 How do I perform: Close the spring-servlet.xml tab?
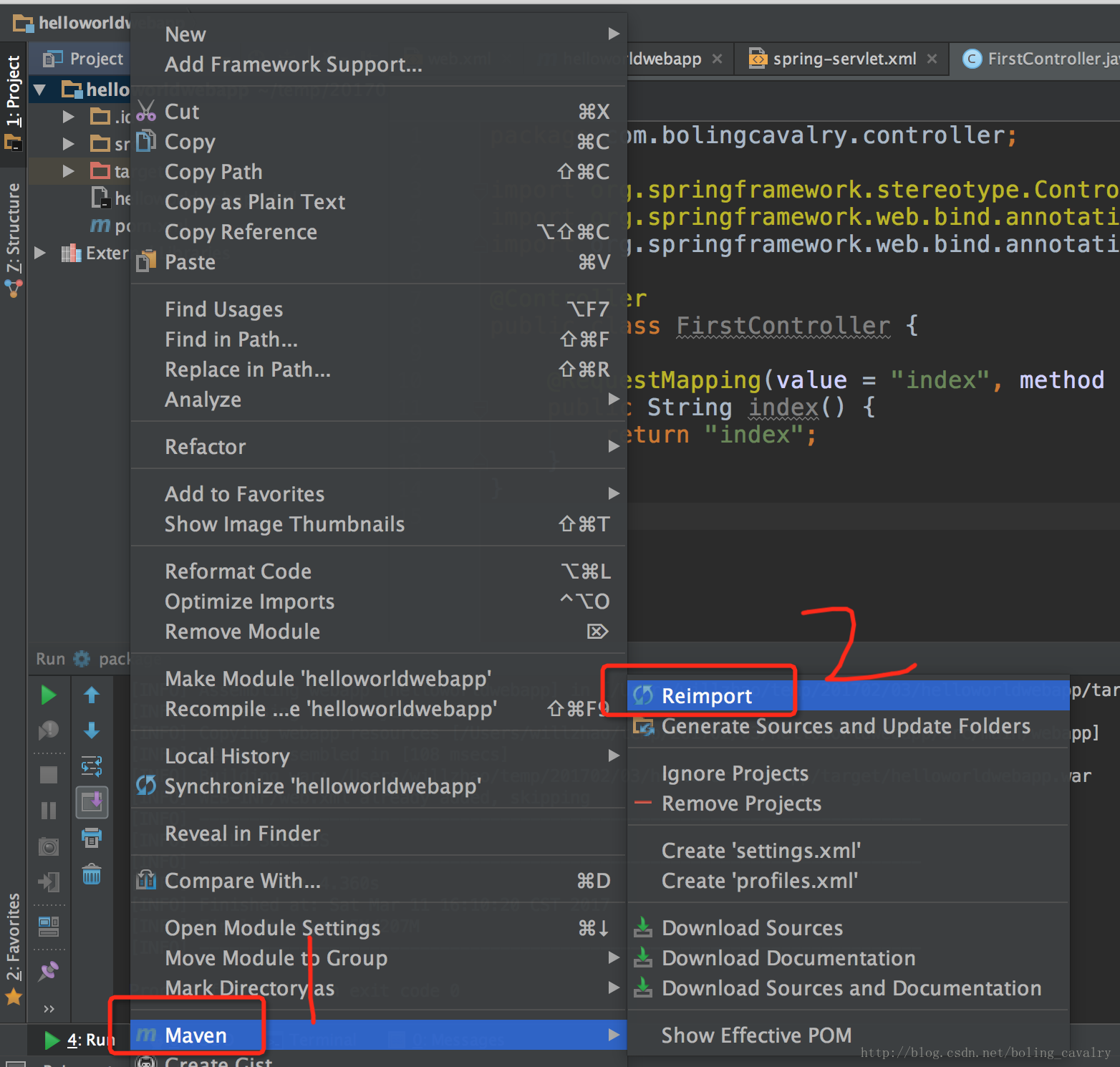pyautogui.click(x=932, y=59)
